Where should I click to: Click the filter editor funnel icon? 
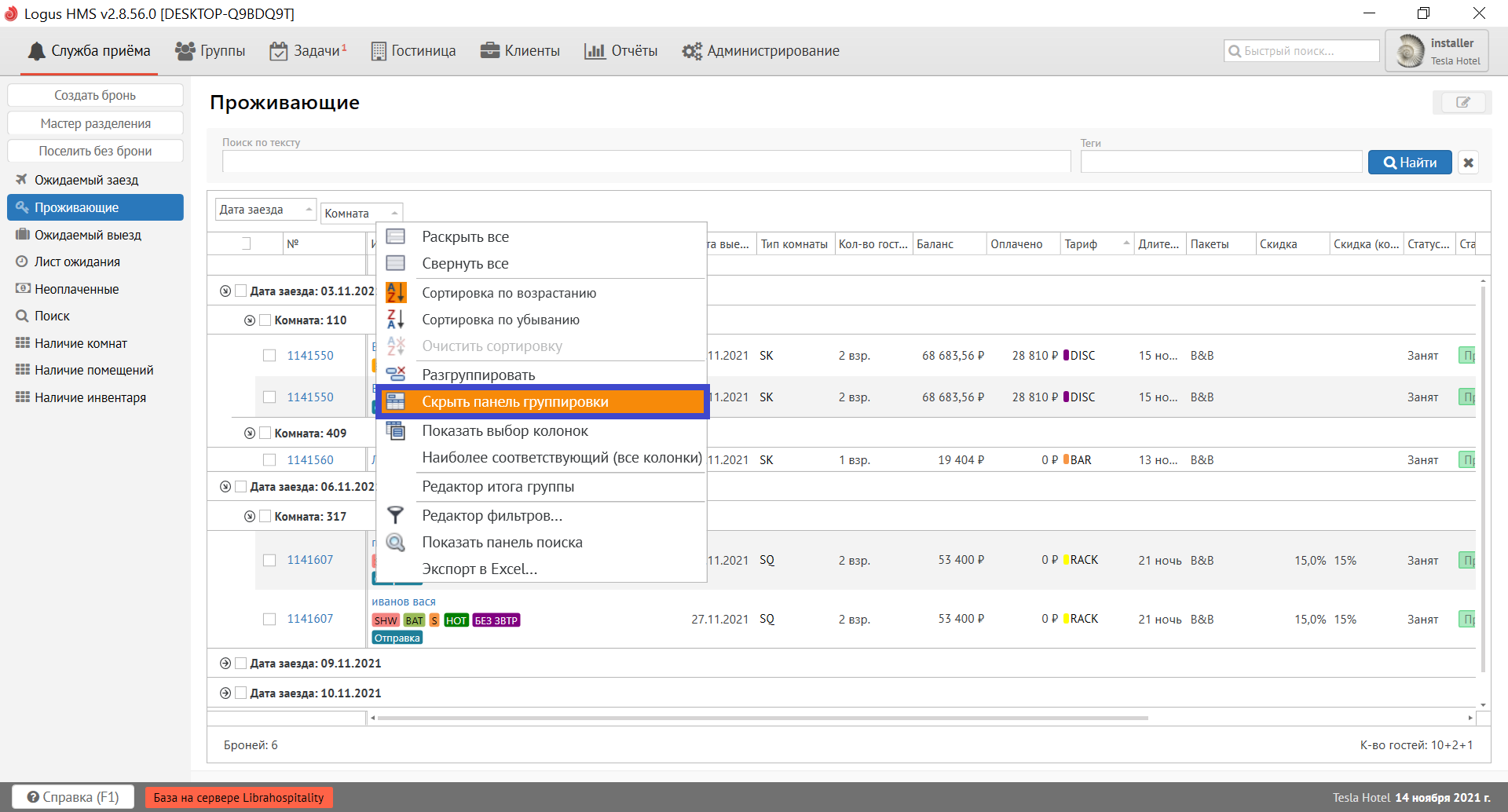click(396, 515)
